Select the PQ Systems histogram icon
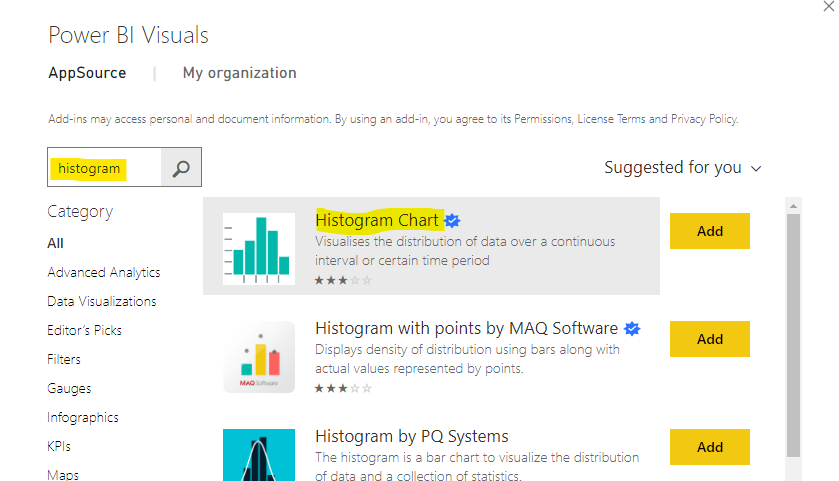This screenshot has width=839, height=481. point(258,455)
